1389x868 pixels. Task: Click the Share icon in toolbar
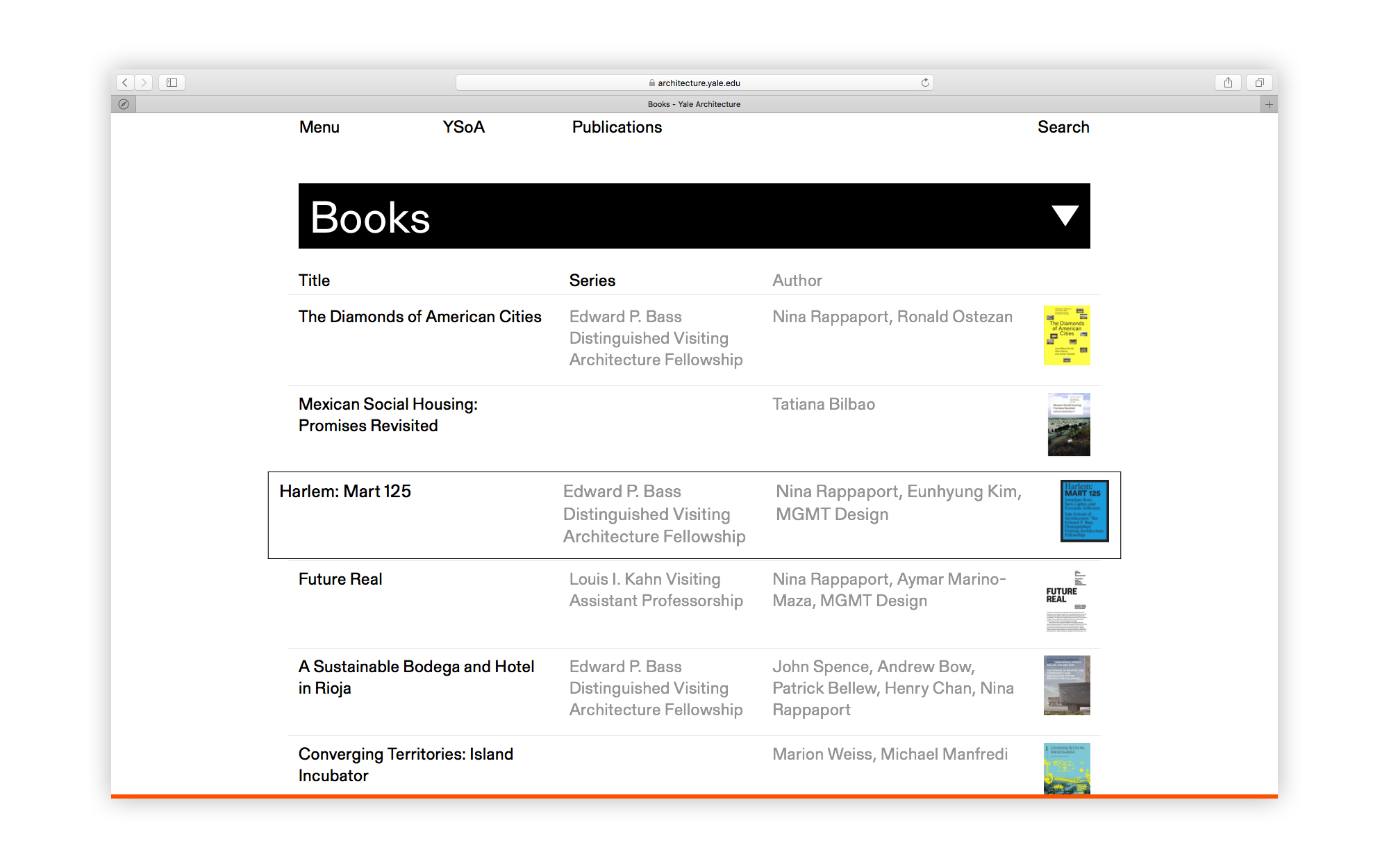(x=1228, y=83)
